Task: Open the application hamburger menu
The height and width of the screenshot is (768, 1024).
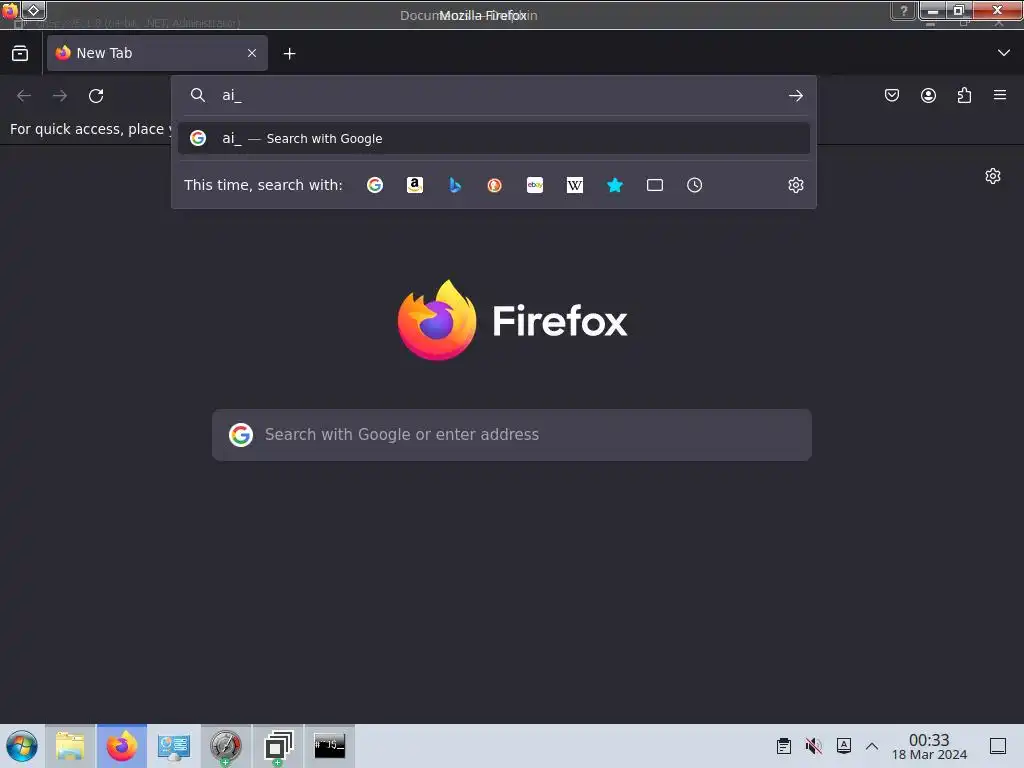Action: click(1000, 95)
